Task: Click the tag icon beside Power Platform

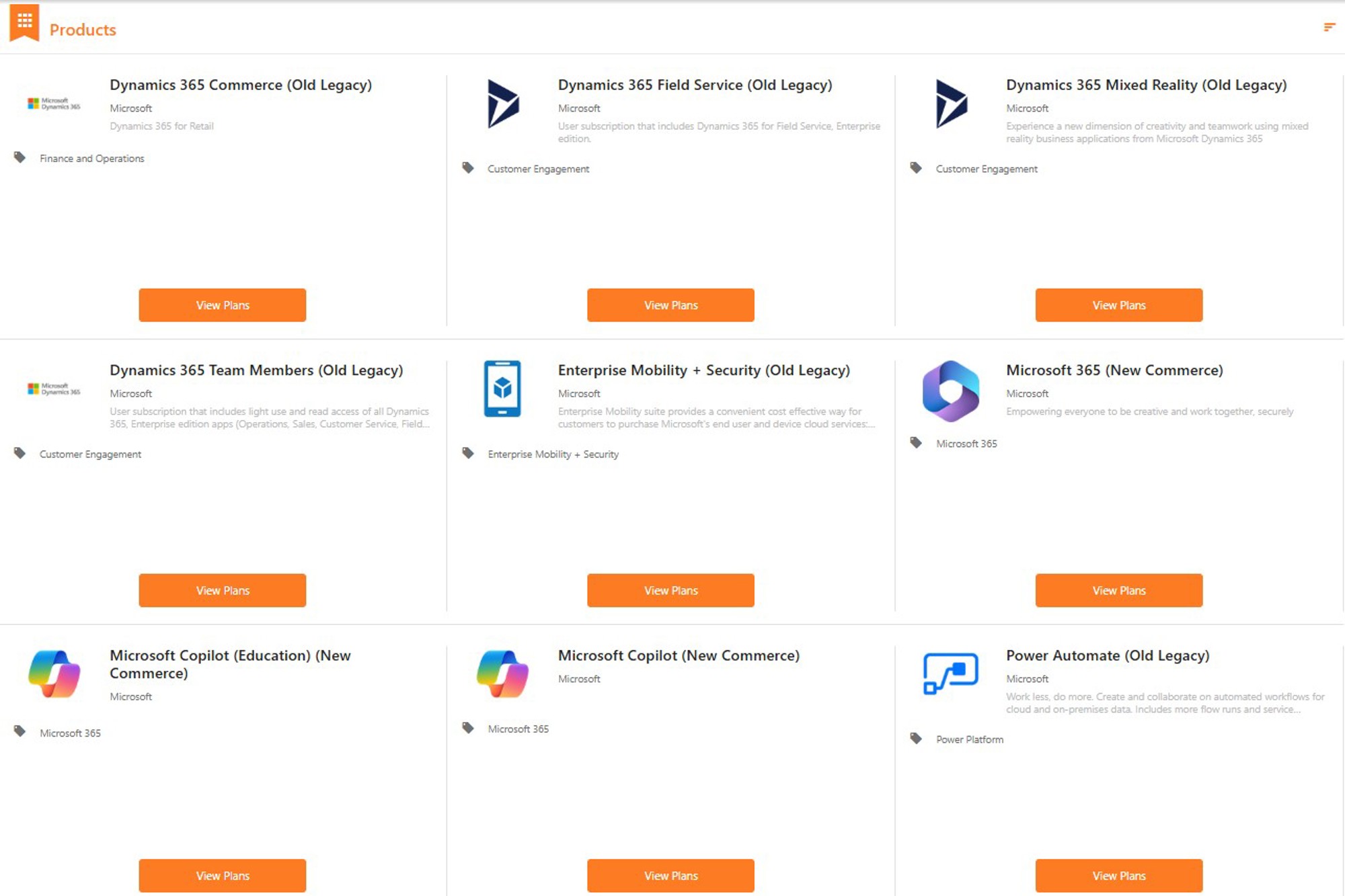Action: [916, 738]
